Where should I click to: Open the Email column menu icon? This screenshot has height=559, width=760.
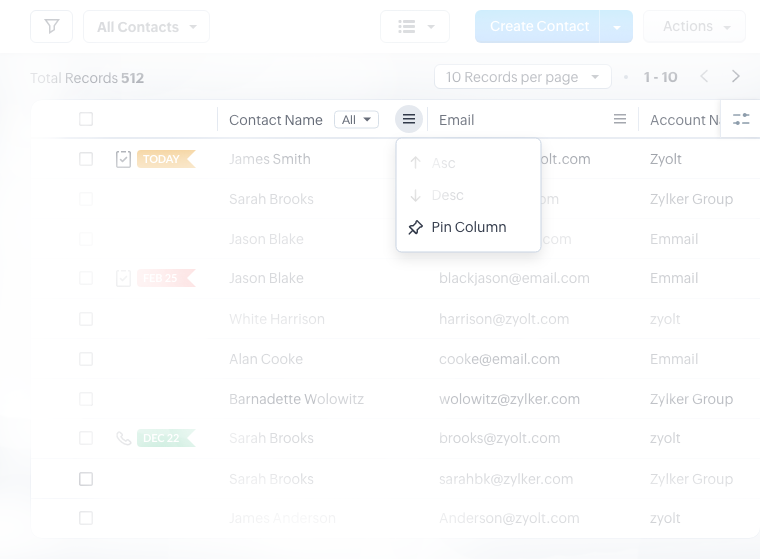coord(620,120)
